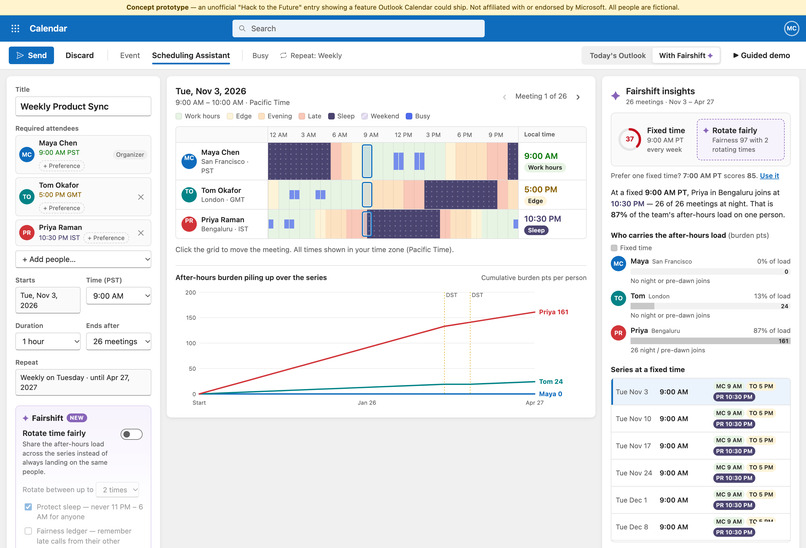Screen dimensions: 806x548
Task: Click the Priya 161 chart label
Action: coord(554,312)
